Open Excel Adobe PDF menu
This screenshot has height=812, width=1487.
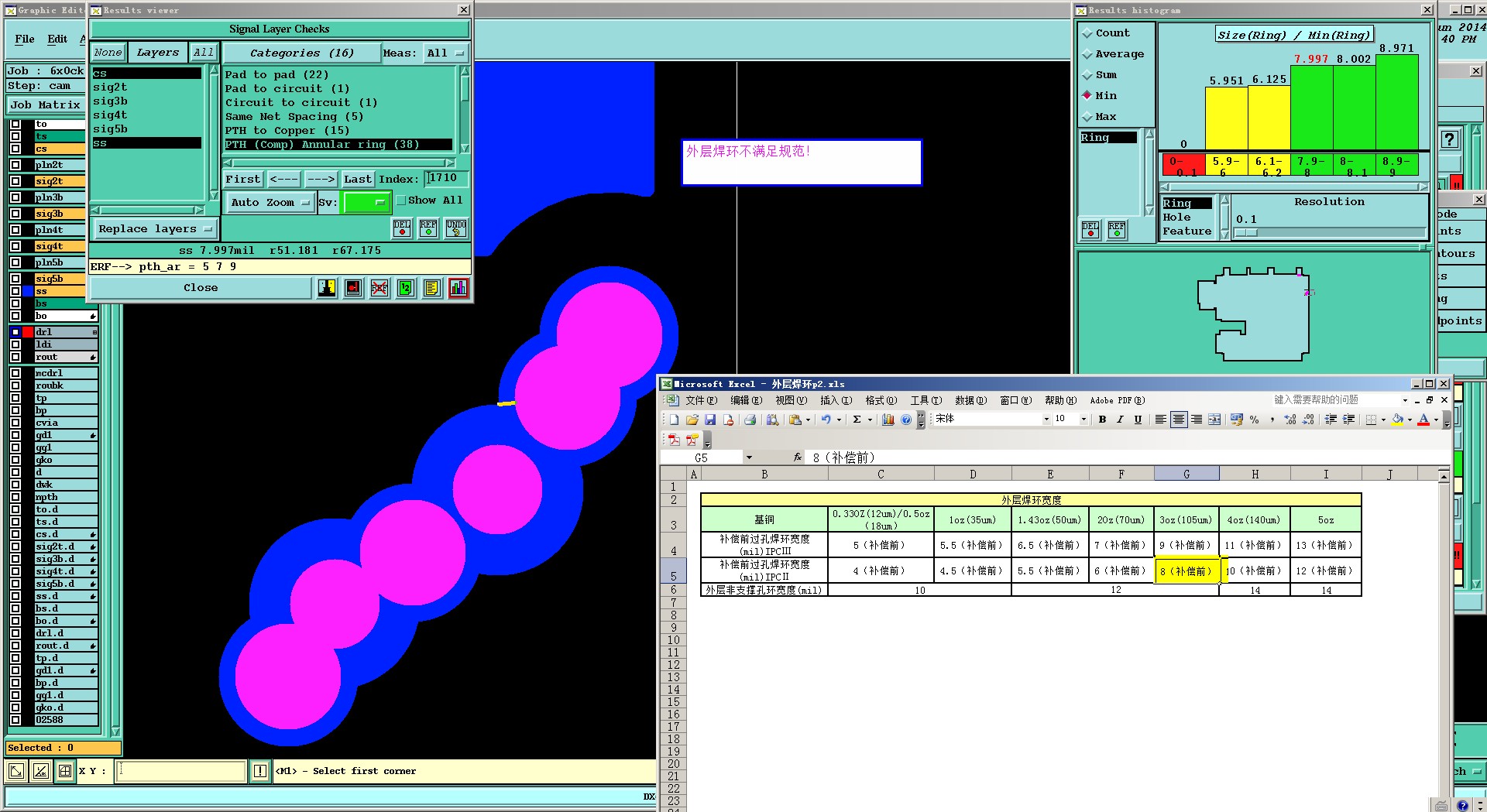[x=1117, y=400]
